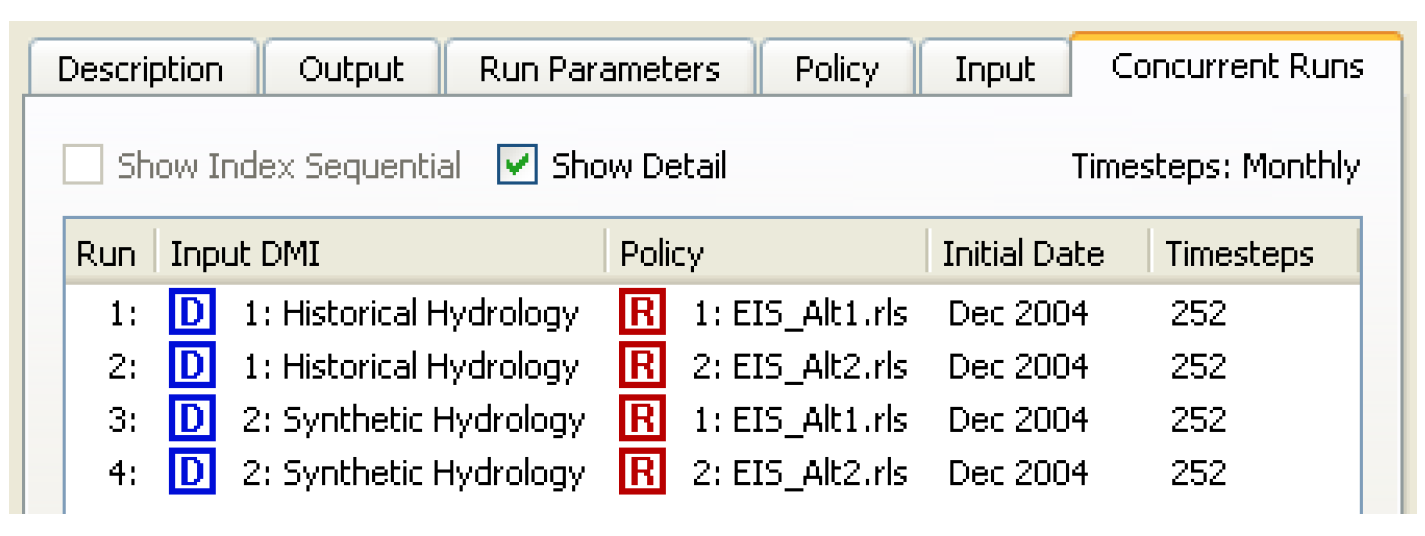Uncheck the Show Detail checkbox
Image resolution: width=1425 pixels, height=536 pixels.
tap(518, 166)
